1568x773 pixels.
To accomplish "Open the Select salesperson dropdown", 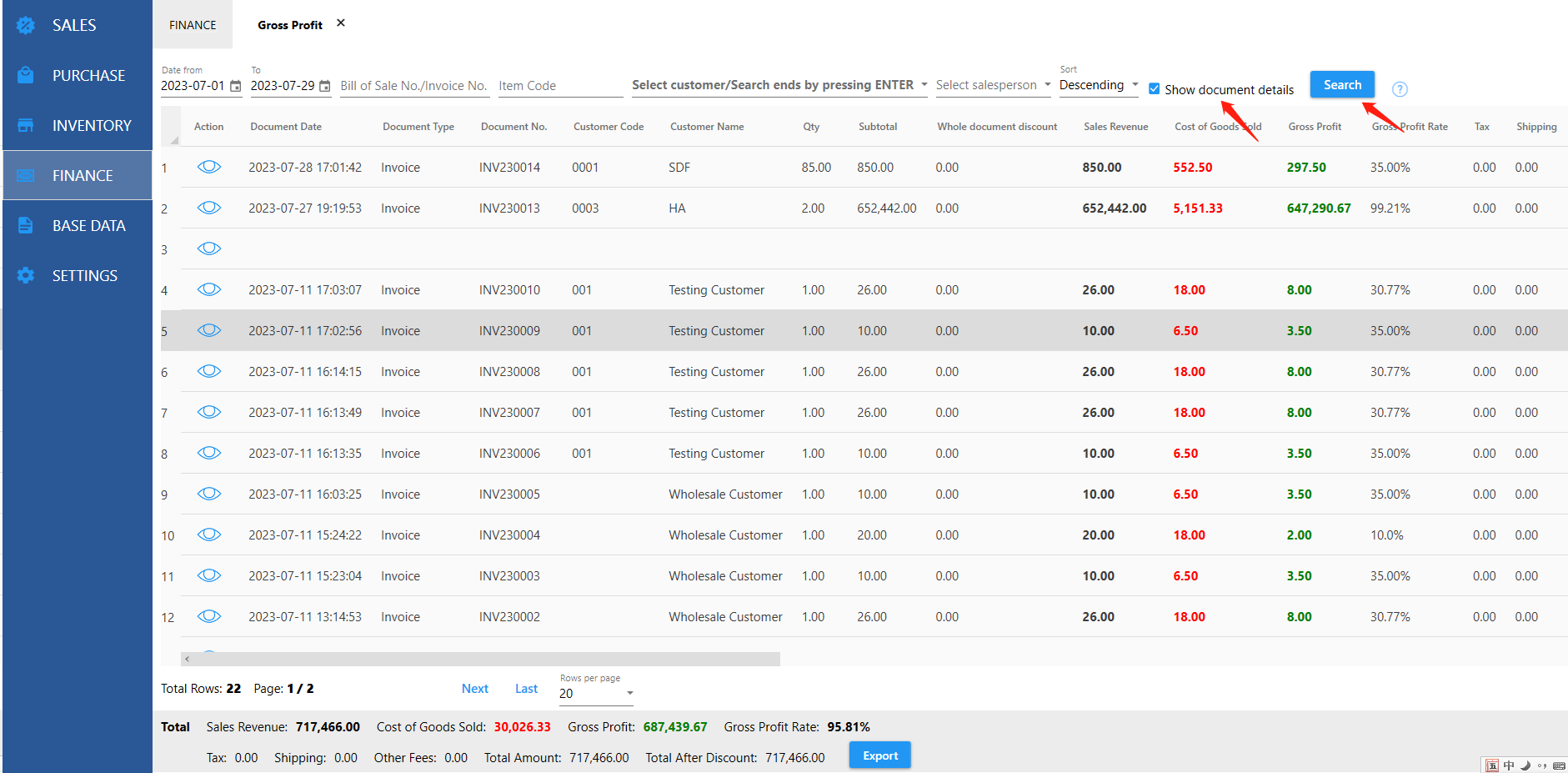I will click(x=1047, y=85).
